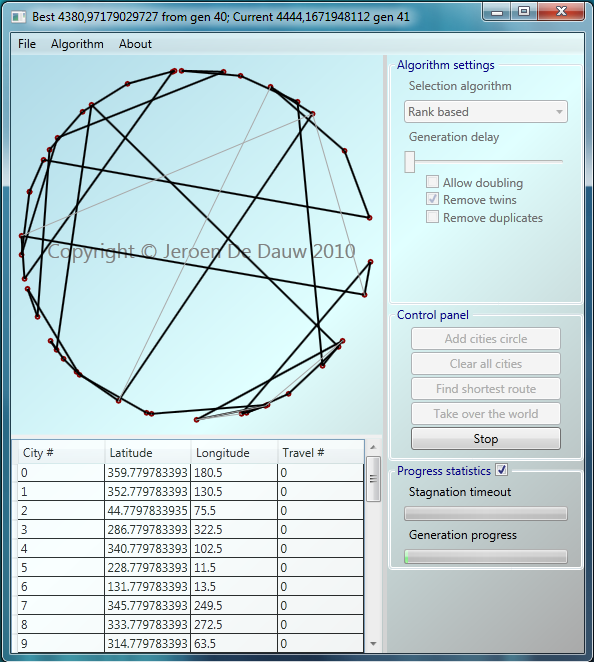Enable the Remove duplicates checkbox

[x=432, y=217]
